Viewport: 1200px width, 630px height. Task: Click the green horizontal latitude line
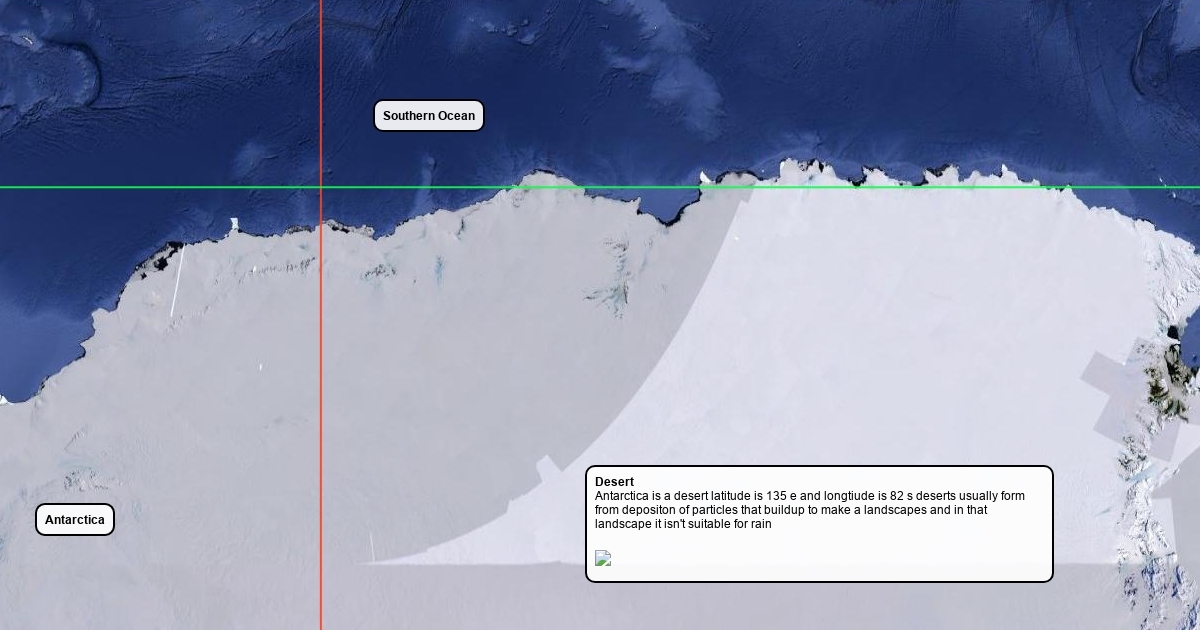click(900, 187)
